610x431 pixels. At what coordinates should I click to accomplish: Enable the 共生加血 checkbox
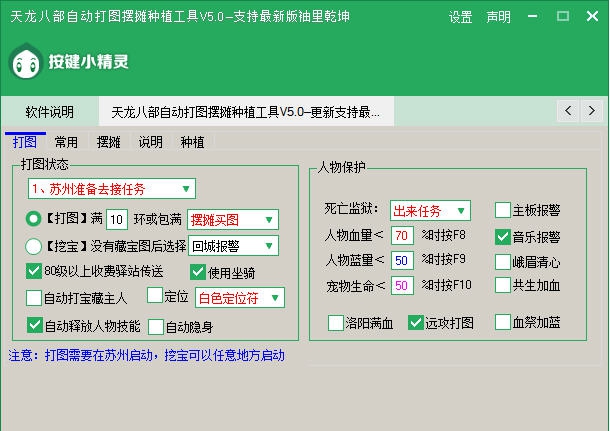point(503,285)
